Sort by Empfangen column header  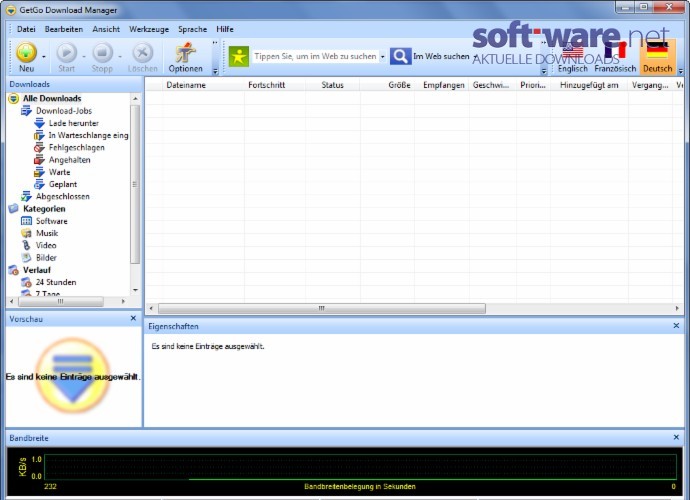pos(444,85)
